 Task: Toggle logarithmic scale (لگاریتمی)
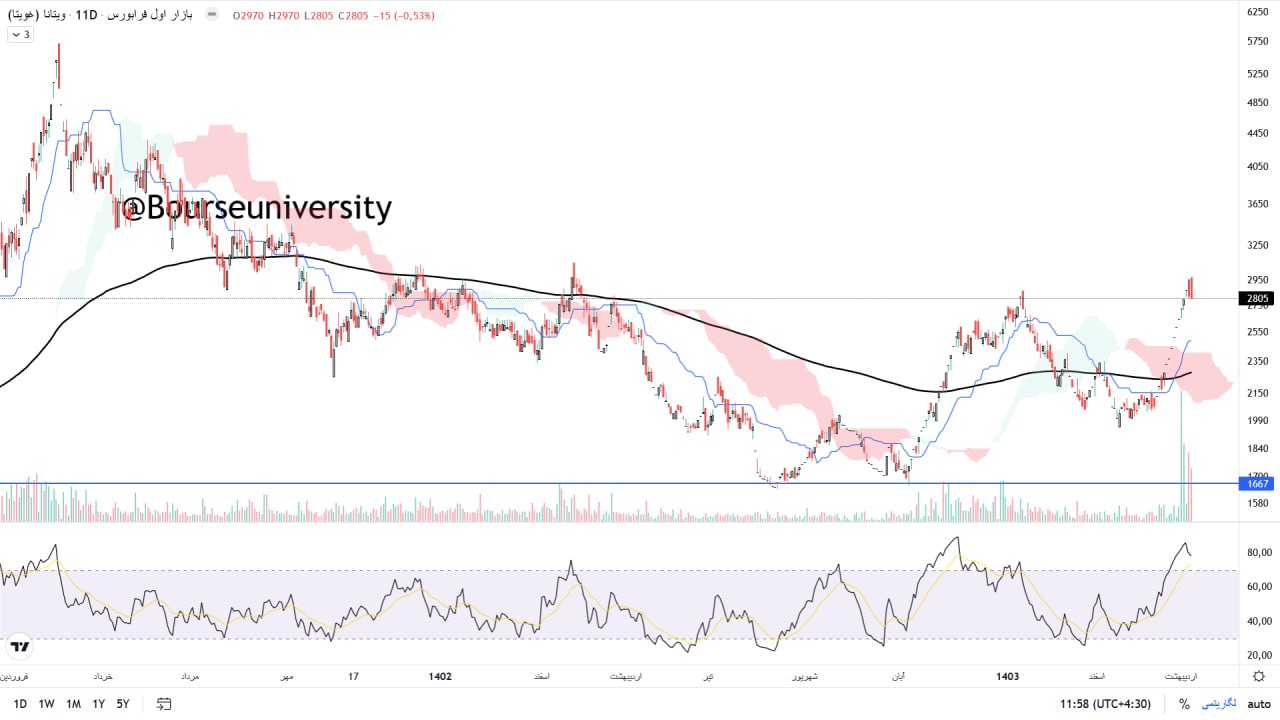pos(1217,704)
